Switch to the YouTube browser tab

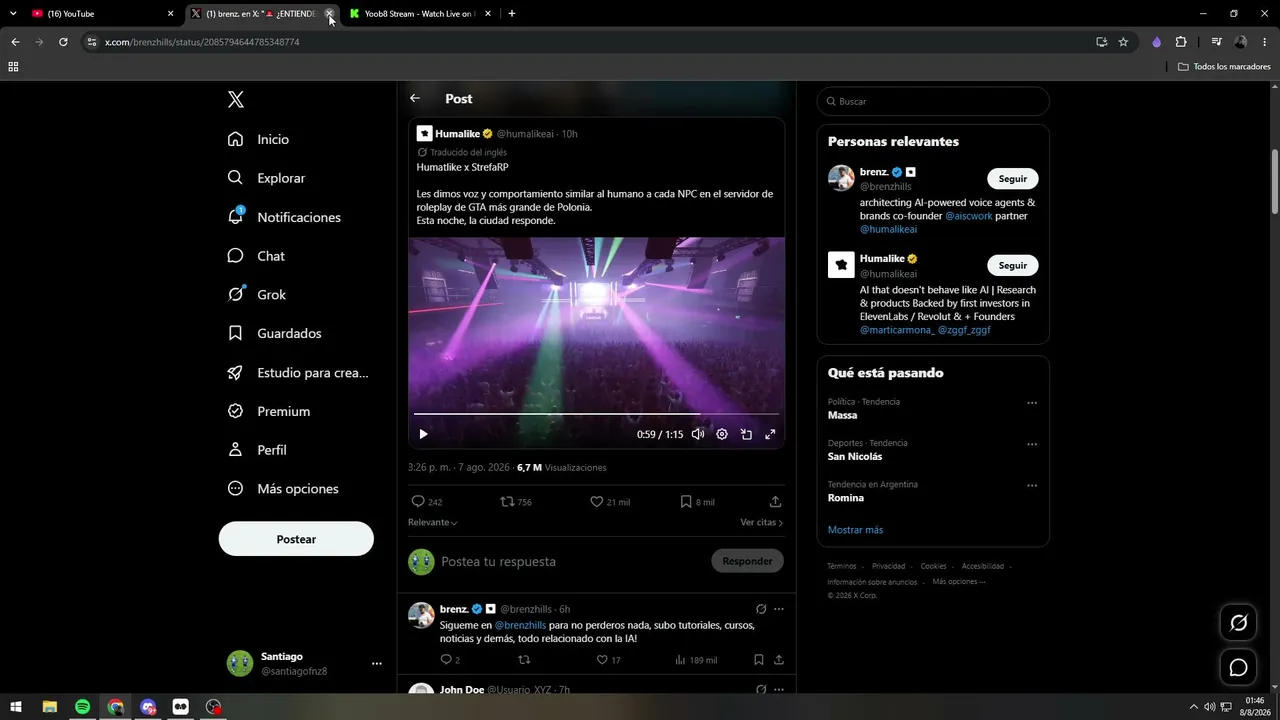click(102, 14)
